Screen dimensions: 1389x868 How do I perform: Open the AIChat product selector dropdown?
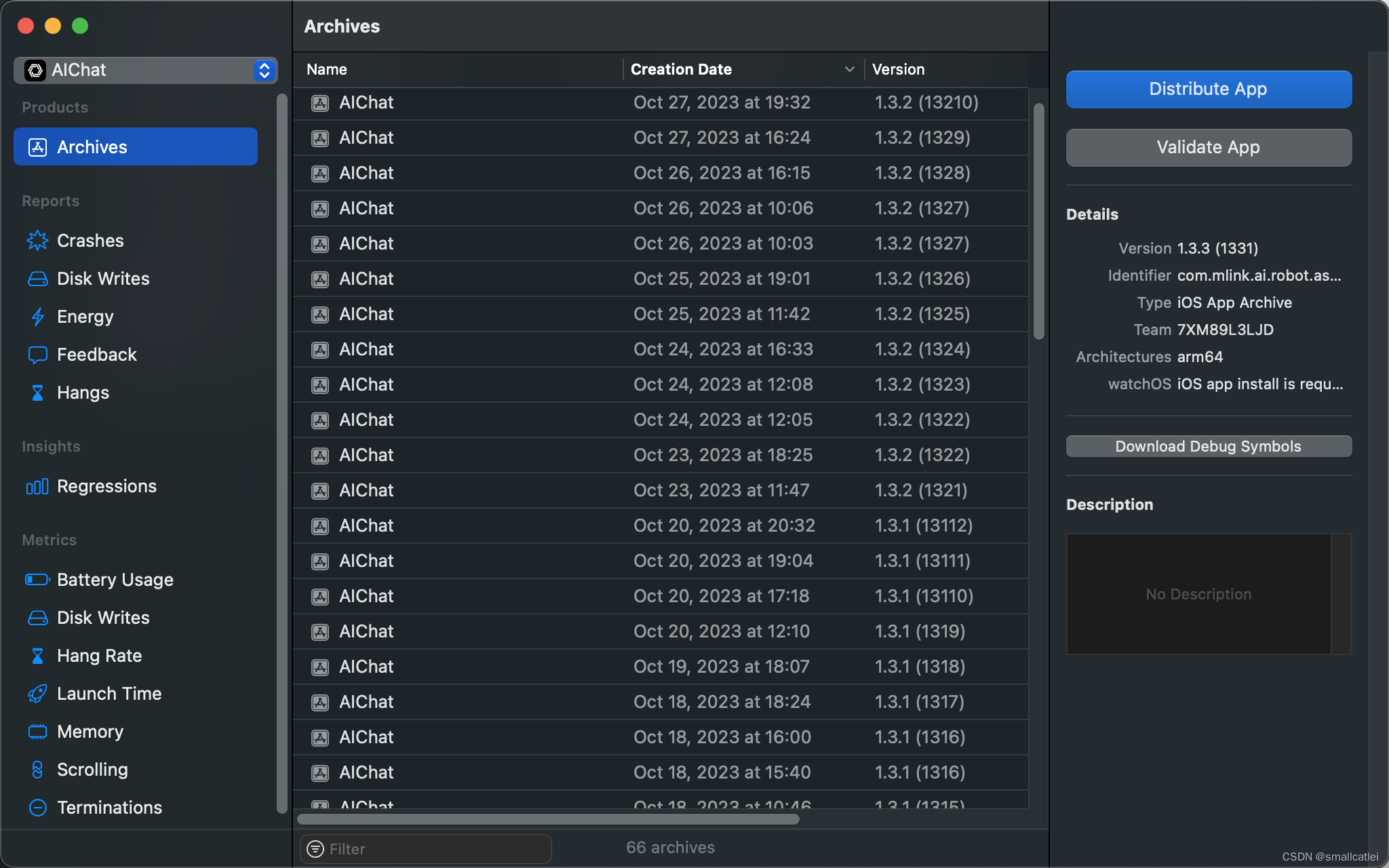click(x=145, y=70)
